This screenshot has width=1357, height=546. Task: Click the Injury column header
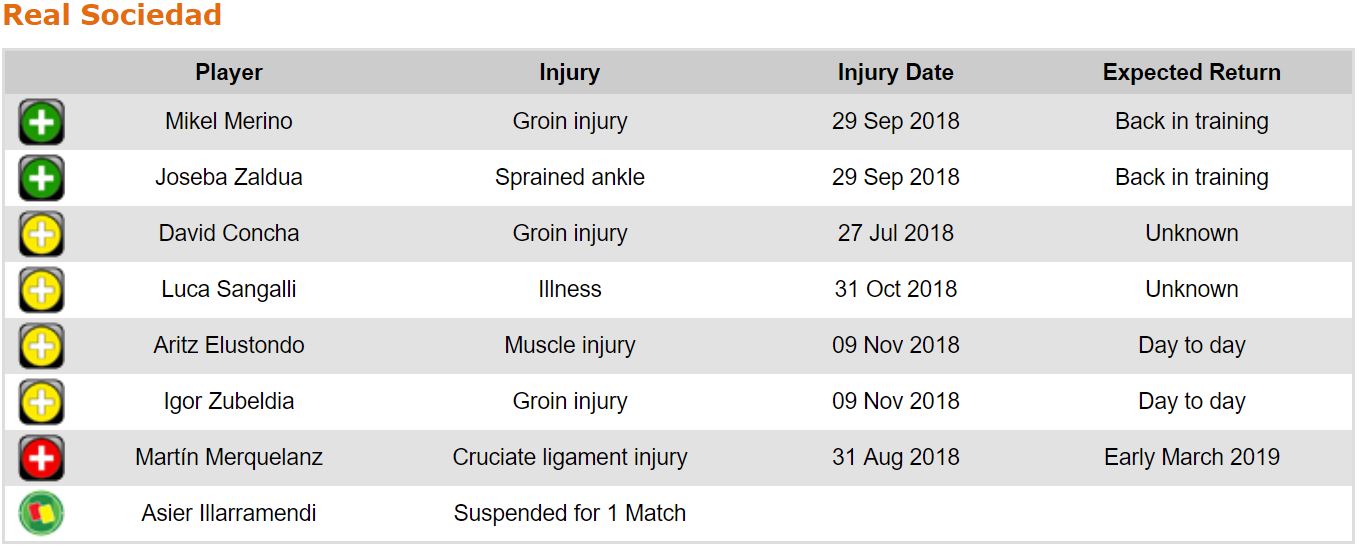click(x=569, y=73)
